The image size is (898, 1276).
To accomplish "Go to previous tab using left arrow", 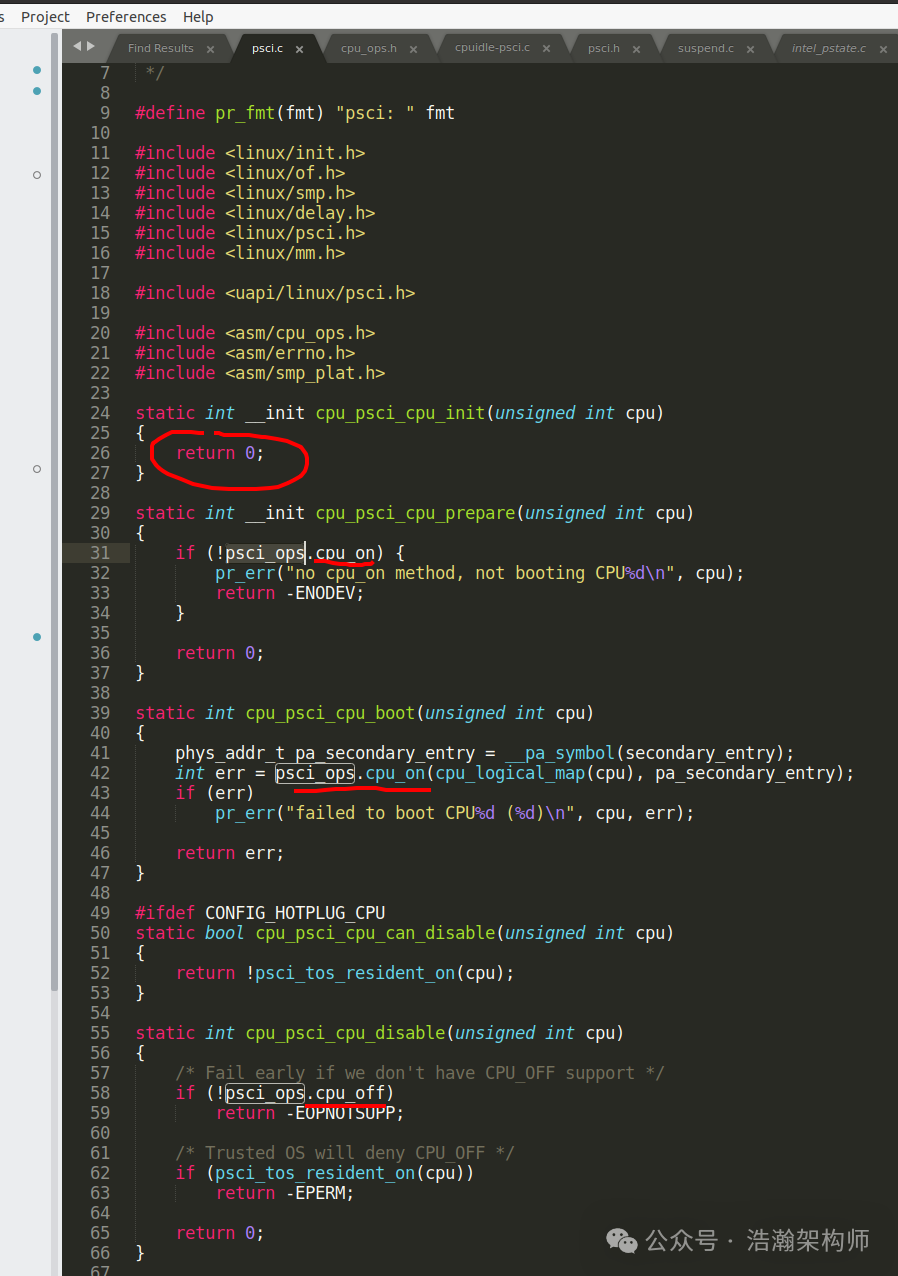I will point(77,46).
